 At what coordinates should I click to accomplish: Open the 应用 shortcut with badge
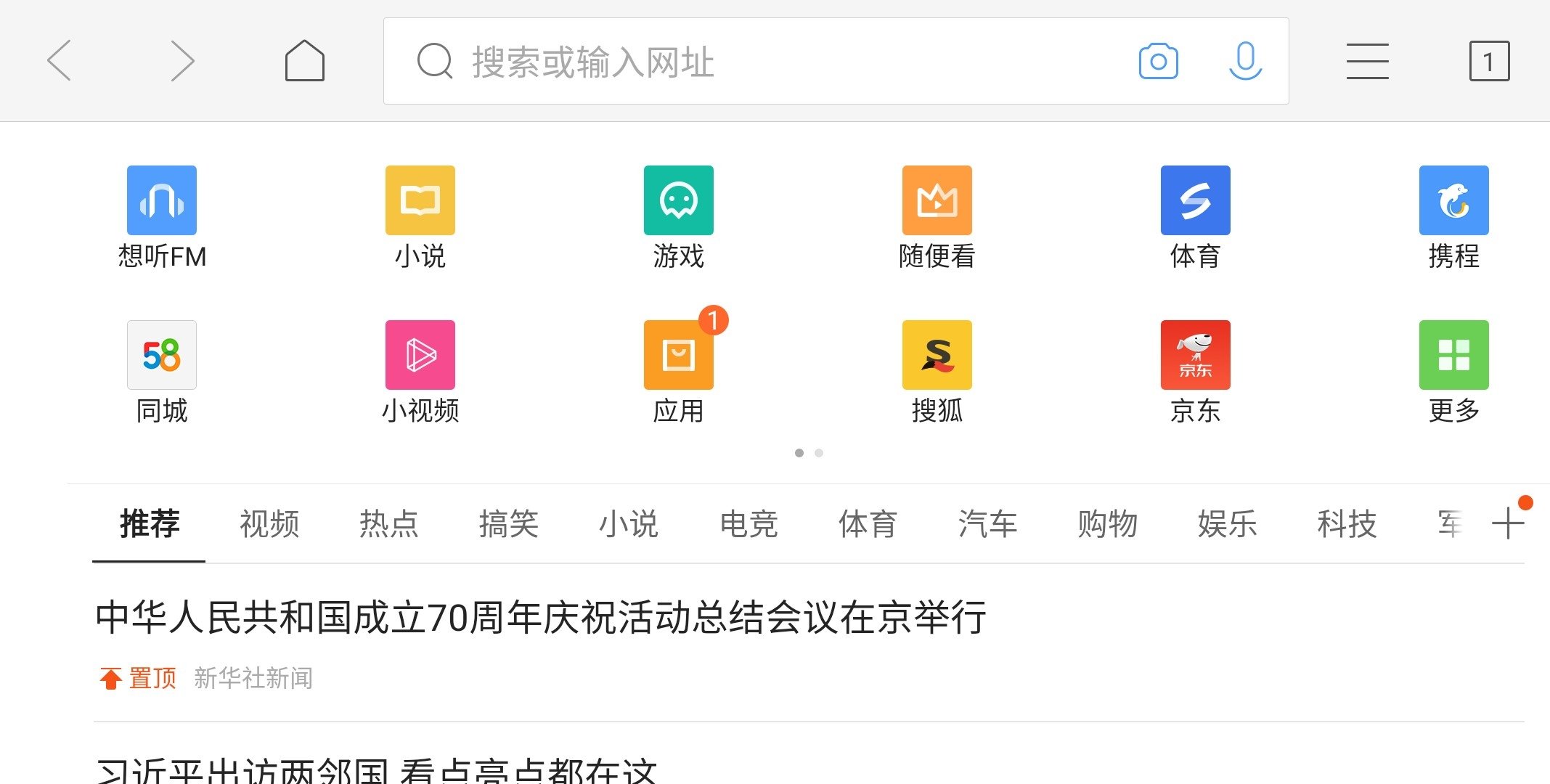[679, 372]
